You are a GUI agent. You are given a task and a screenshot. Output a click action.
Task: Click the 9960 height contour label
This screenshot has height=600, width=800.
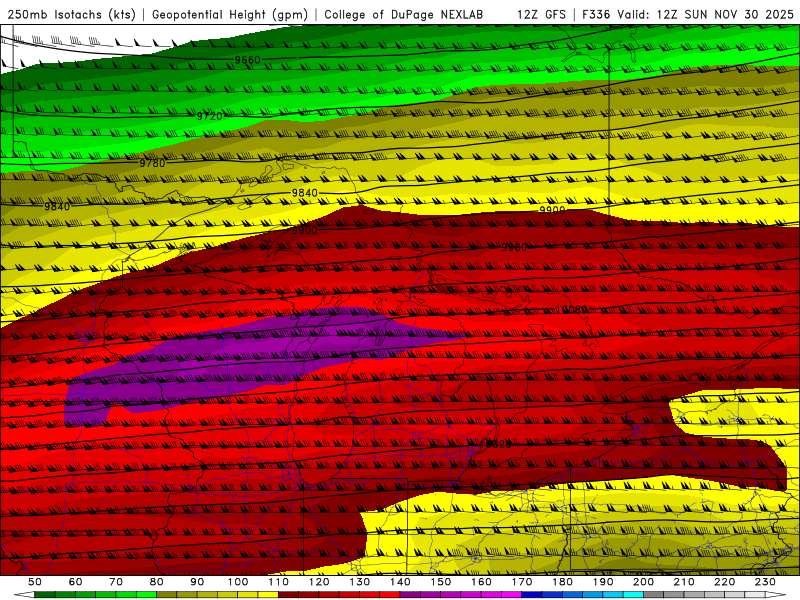point(514,247)
